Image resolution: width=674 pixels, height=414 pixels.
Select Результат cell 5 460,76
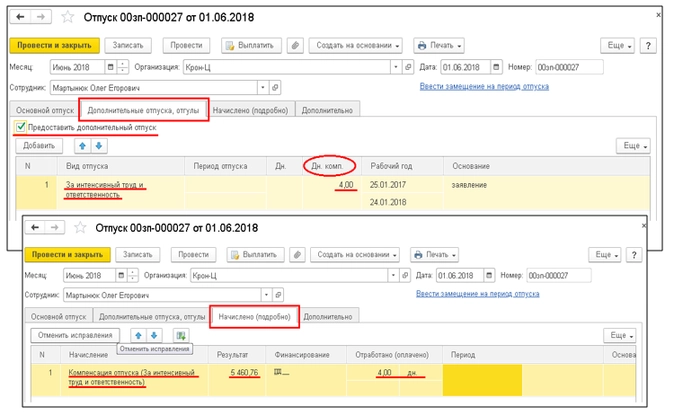pos(244,372)
